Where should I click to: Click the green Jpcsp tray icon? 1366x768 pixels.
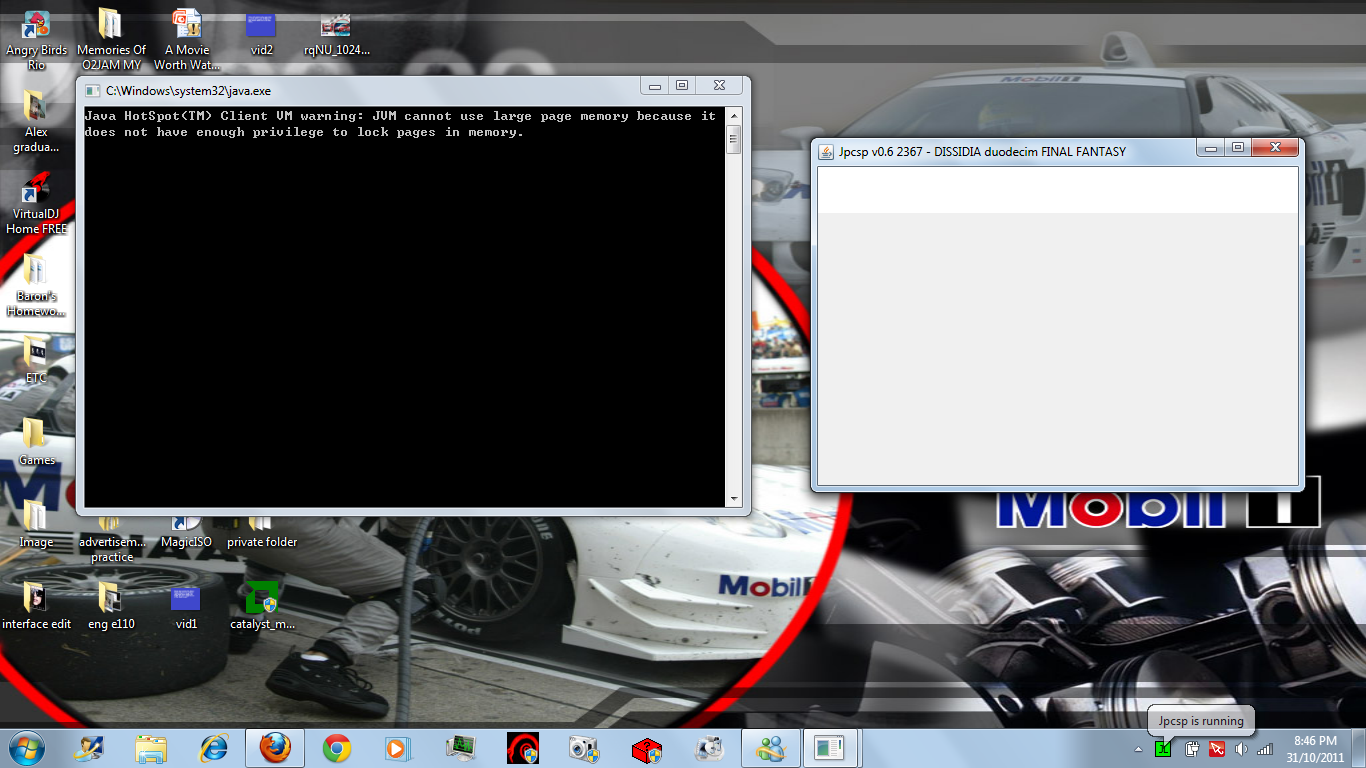pos(1163,748)
